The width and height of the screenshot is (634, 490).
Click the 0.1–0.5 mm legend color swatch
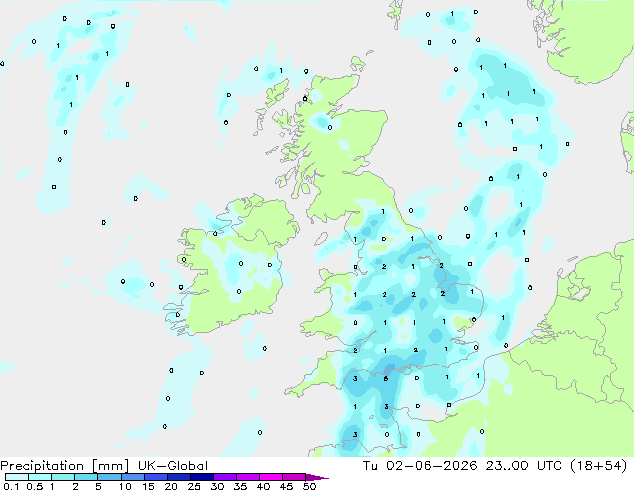pos(17,477)
